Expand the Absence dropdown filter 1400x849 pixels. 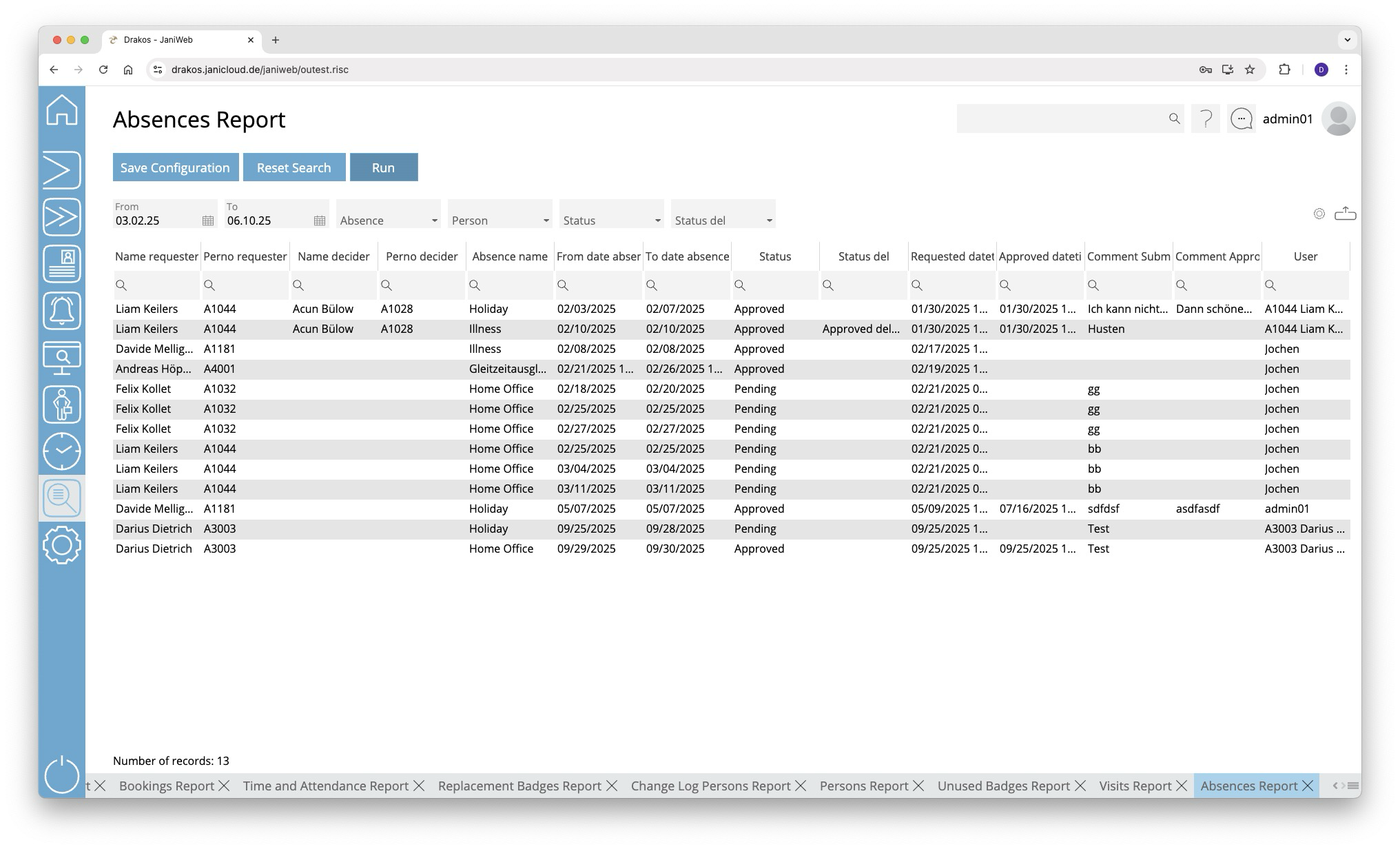pyautogui.click(x=389, y=221)
